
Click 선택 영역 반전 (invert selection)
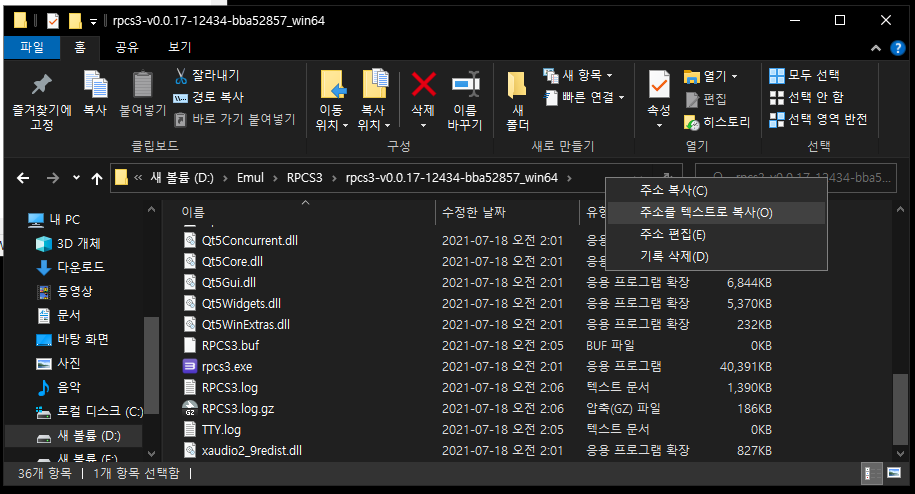pyautogui.click(x=818, y=120)
